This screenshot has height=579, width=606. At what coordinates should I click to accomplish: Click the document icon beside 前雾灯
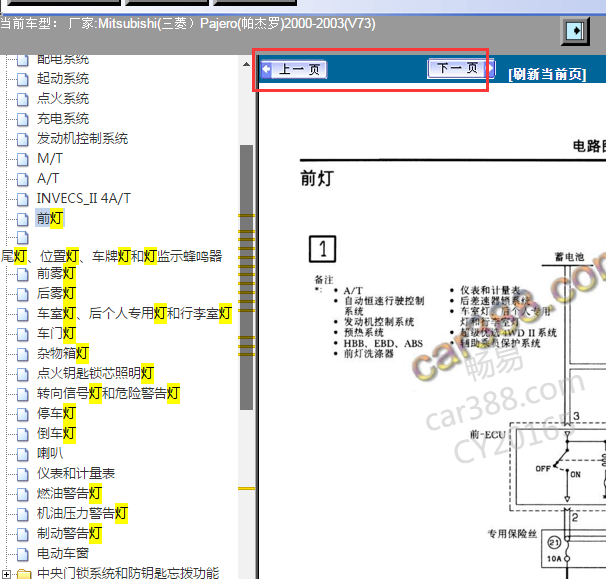click(23, 274)
